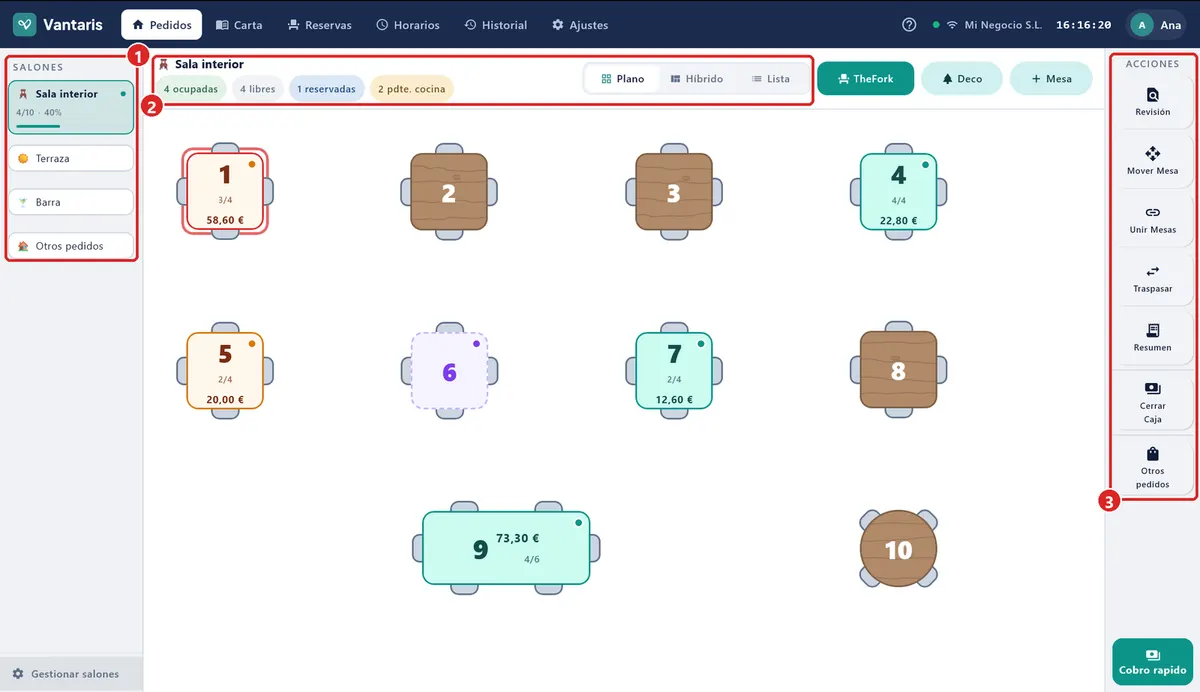Open the Revisión action
The image size is (1200, 692).
1152,102
